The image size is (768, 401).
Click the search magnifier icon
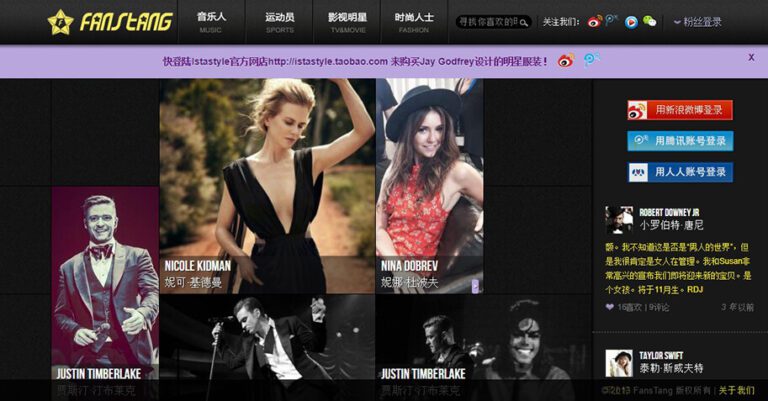(525, 21)
